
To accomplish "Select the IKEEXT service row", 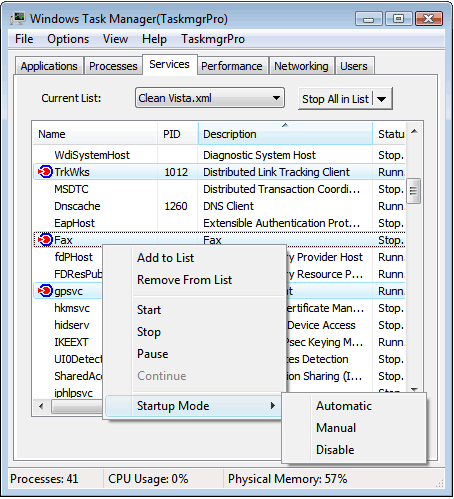I will [71, 342].
